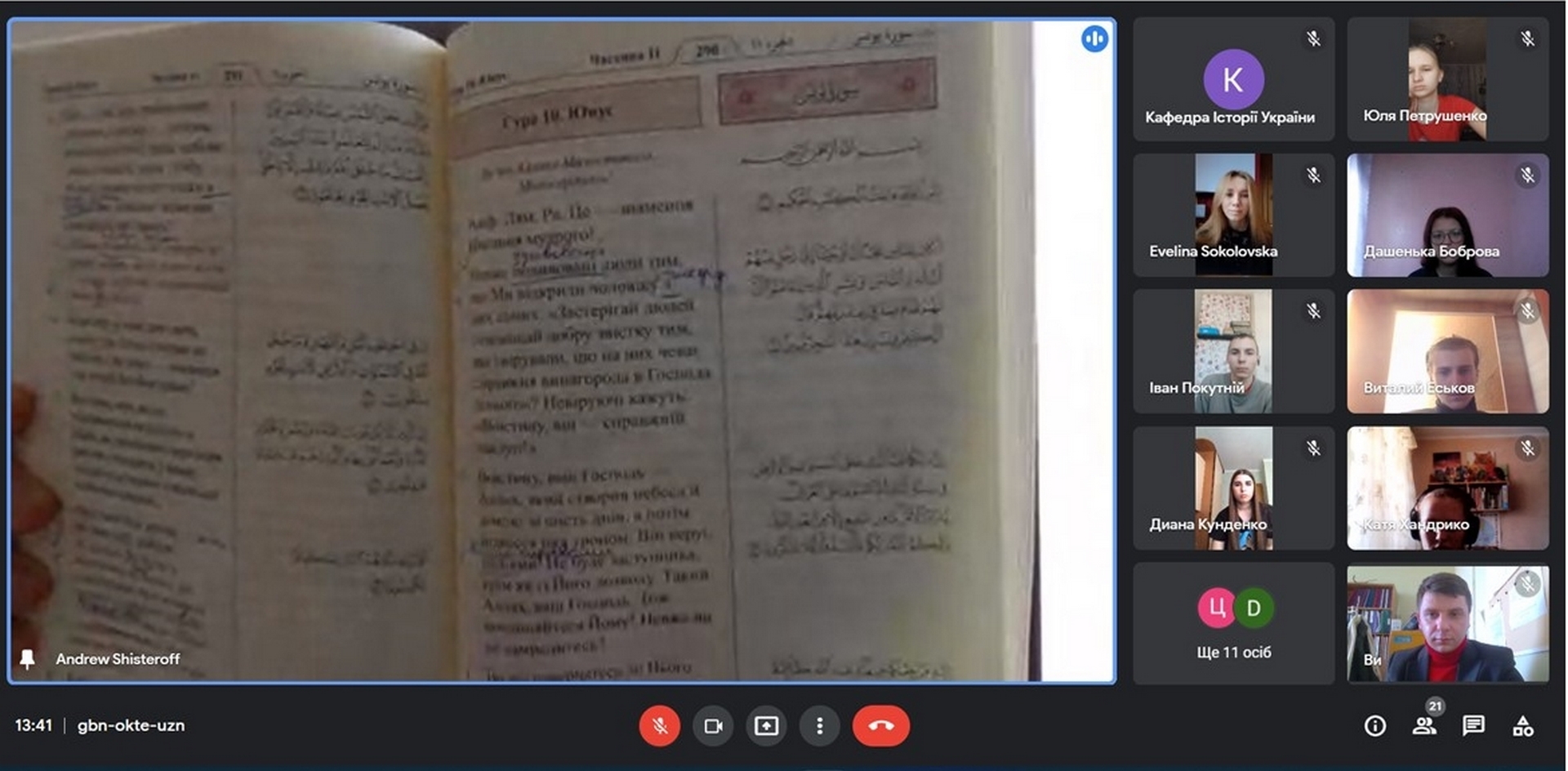Click the muted mic icon on Дашенька Боброва tile
1568x771 pixels.
(1527, 175)
